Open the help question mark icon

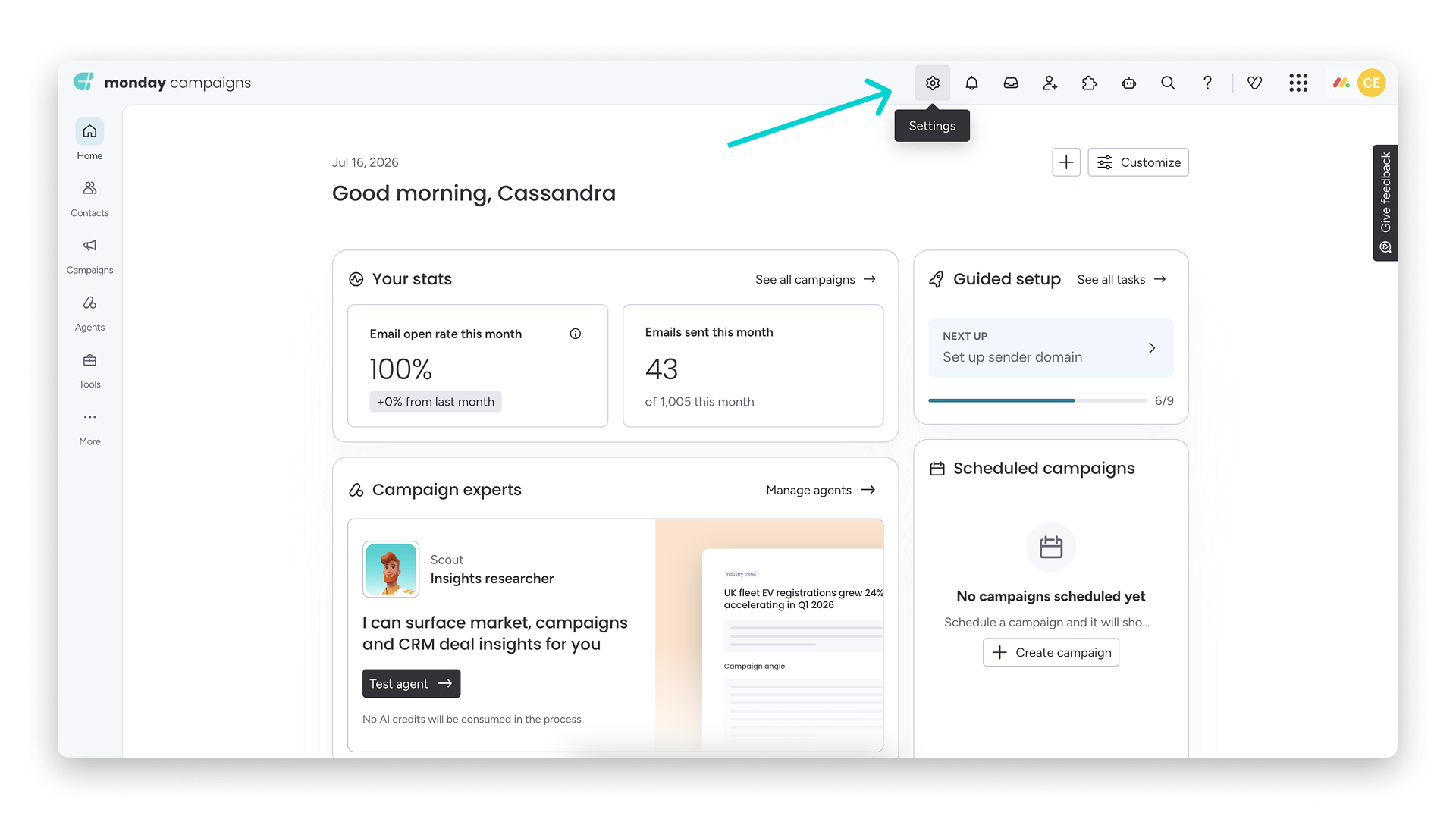coord(1208,83)
